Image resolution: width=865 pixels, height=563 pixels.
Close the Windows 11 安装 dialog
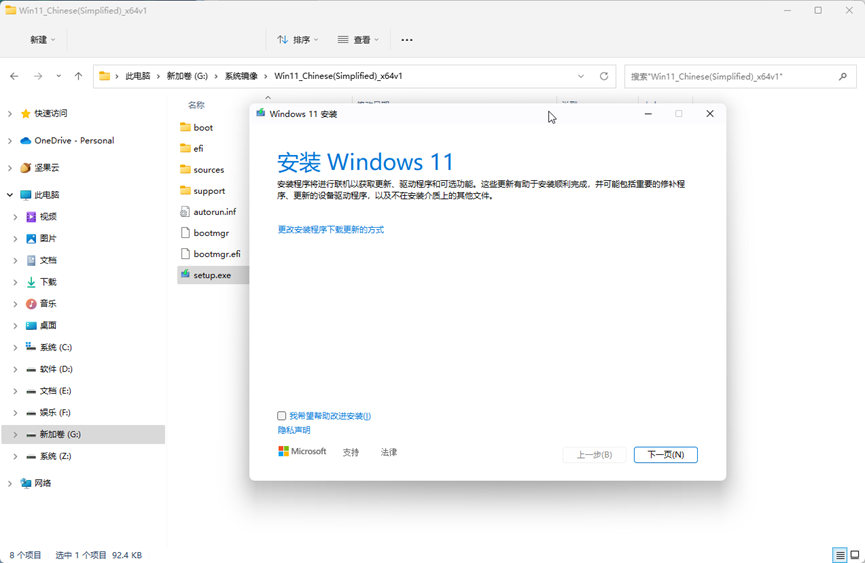pos(710,114)
